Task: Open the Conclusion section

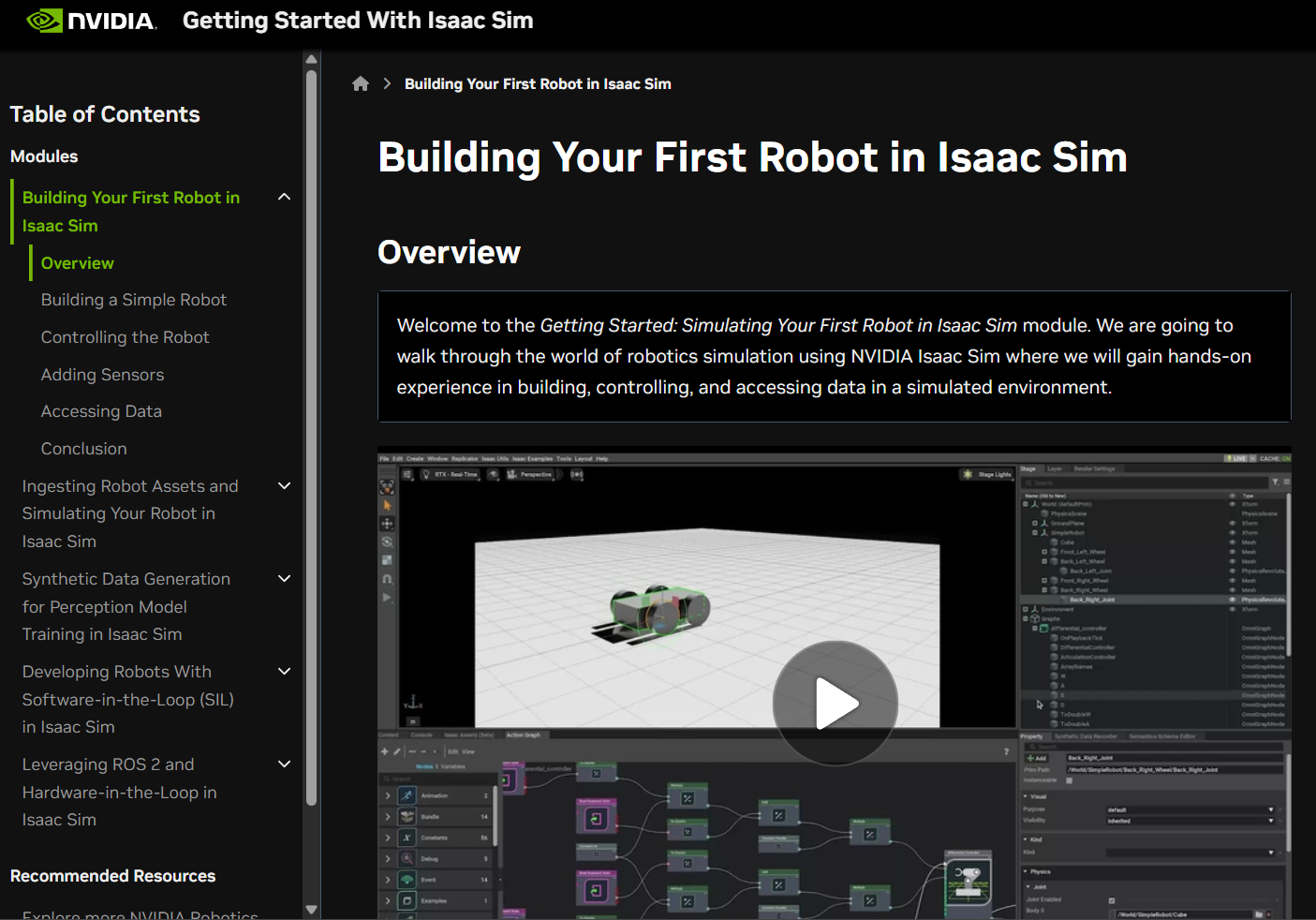Action: [x=84, y=449]
